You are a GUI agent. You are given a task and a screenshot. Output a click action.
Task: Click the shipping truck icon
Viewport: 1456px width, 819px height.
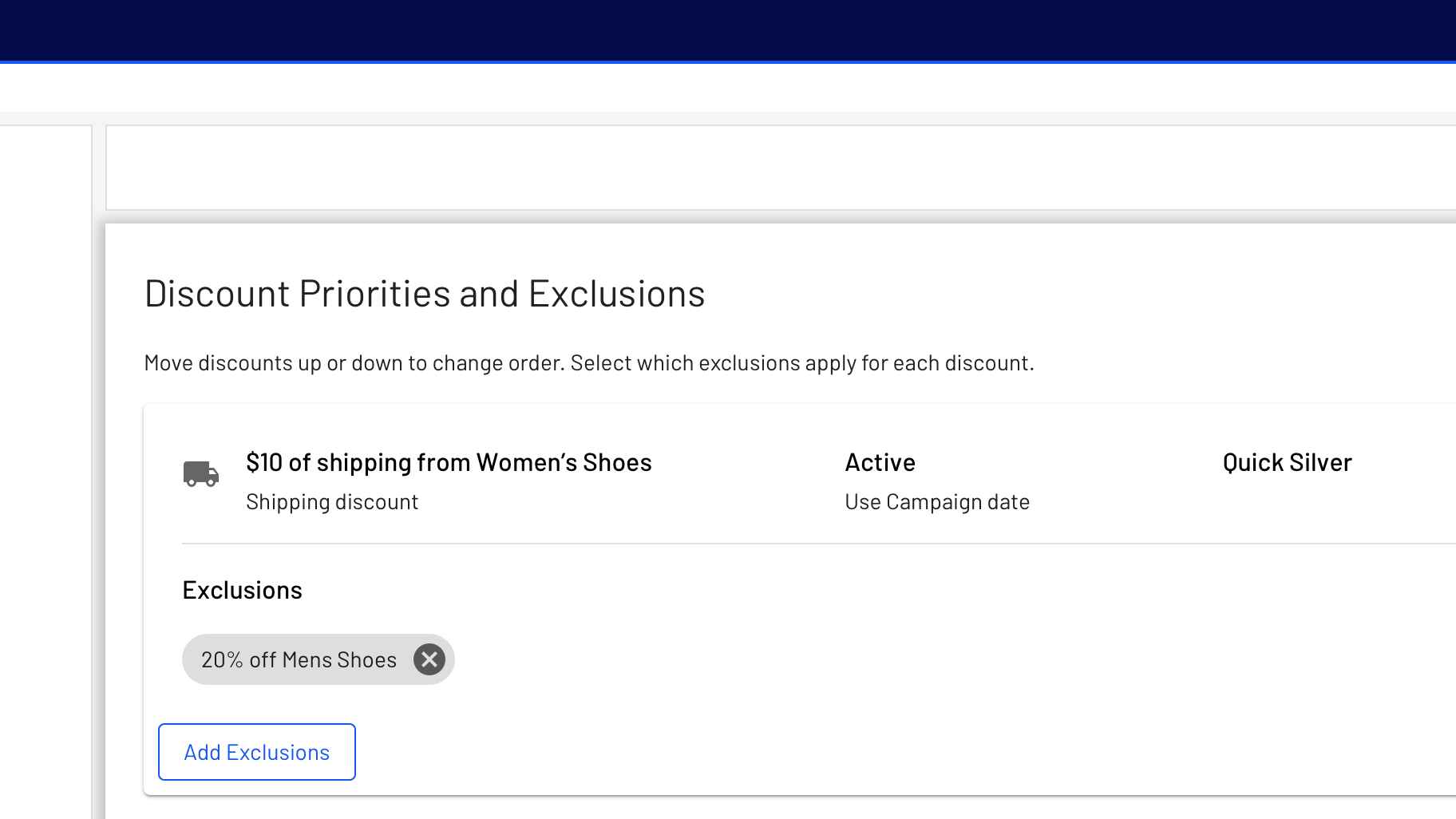coord(201,473)
